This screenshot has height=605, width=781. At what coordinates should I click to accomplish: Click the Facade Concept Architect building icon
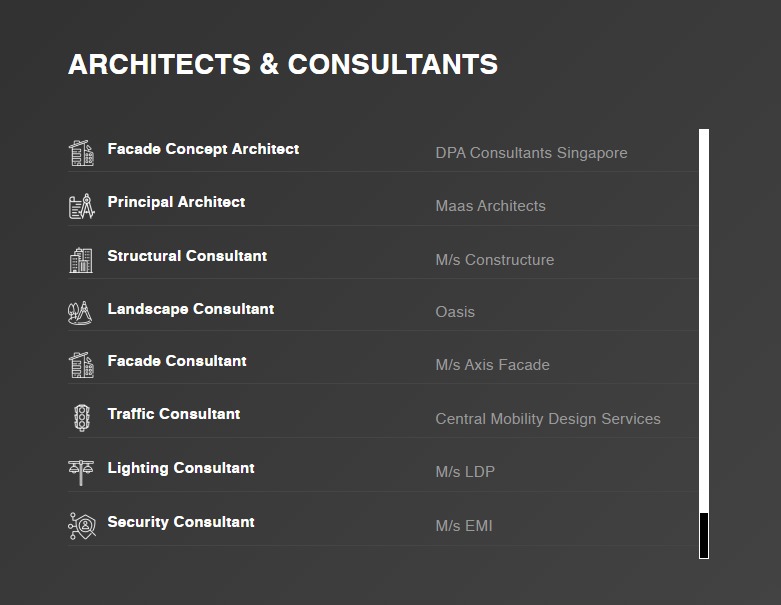[x=81, y=153]
